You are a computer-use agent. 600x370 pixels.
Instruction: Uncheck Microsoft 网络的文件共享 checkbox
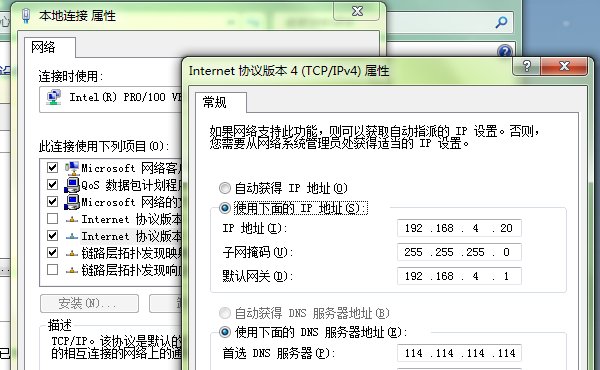52,201
